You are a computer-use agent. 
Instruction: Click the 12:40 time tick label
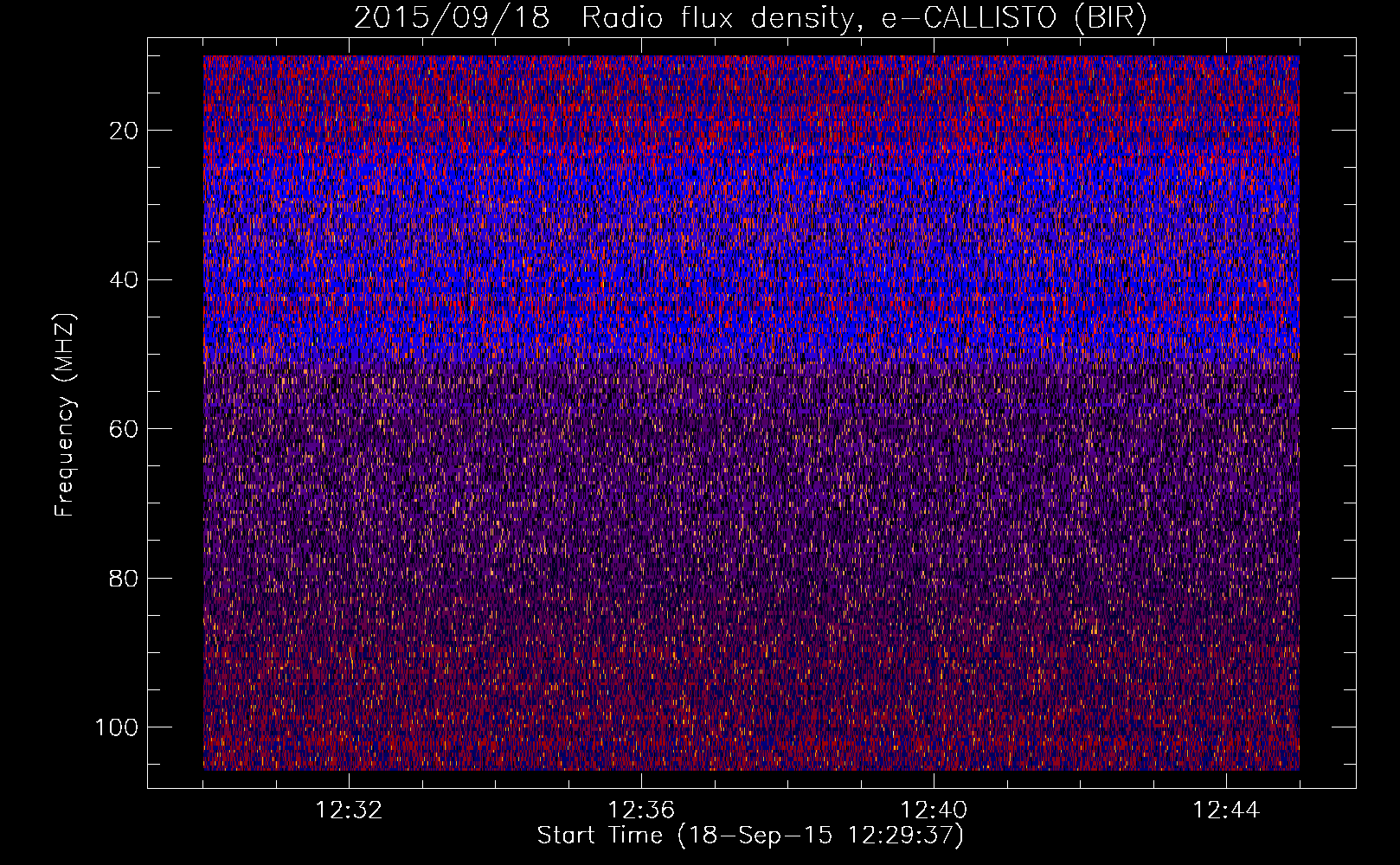[x=934, y=811]
